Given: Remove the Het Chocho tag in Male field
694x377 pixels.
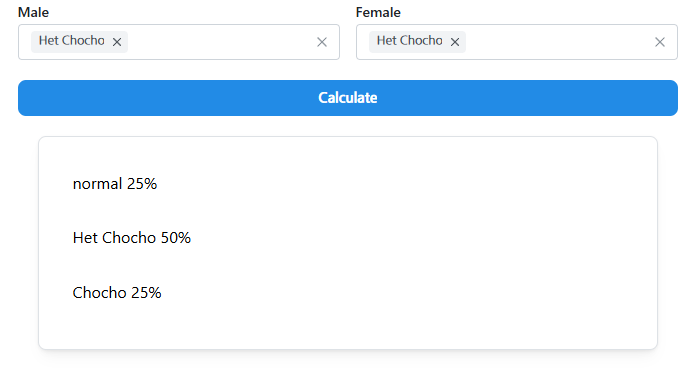Looking at the screenshot, I should coord(117,42).
